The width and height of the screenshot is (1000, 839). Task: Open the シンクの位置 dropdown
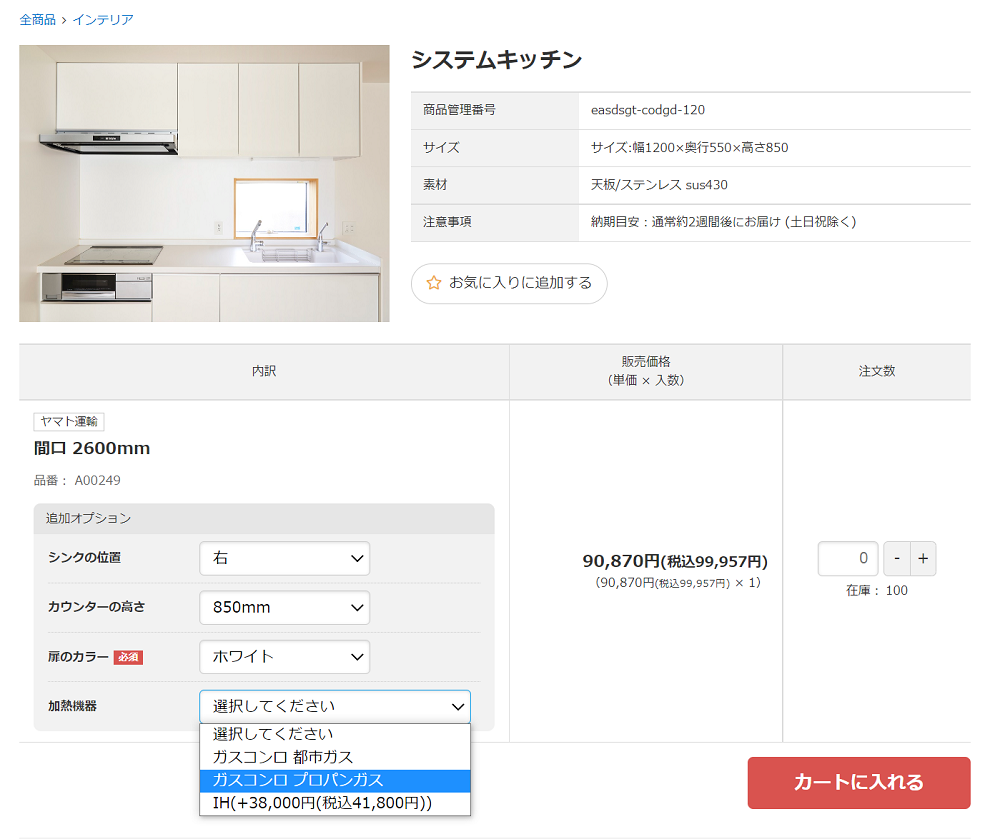point(284,558)
